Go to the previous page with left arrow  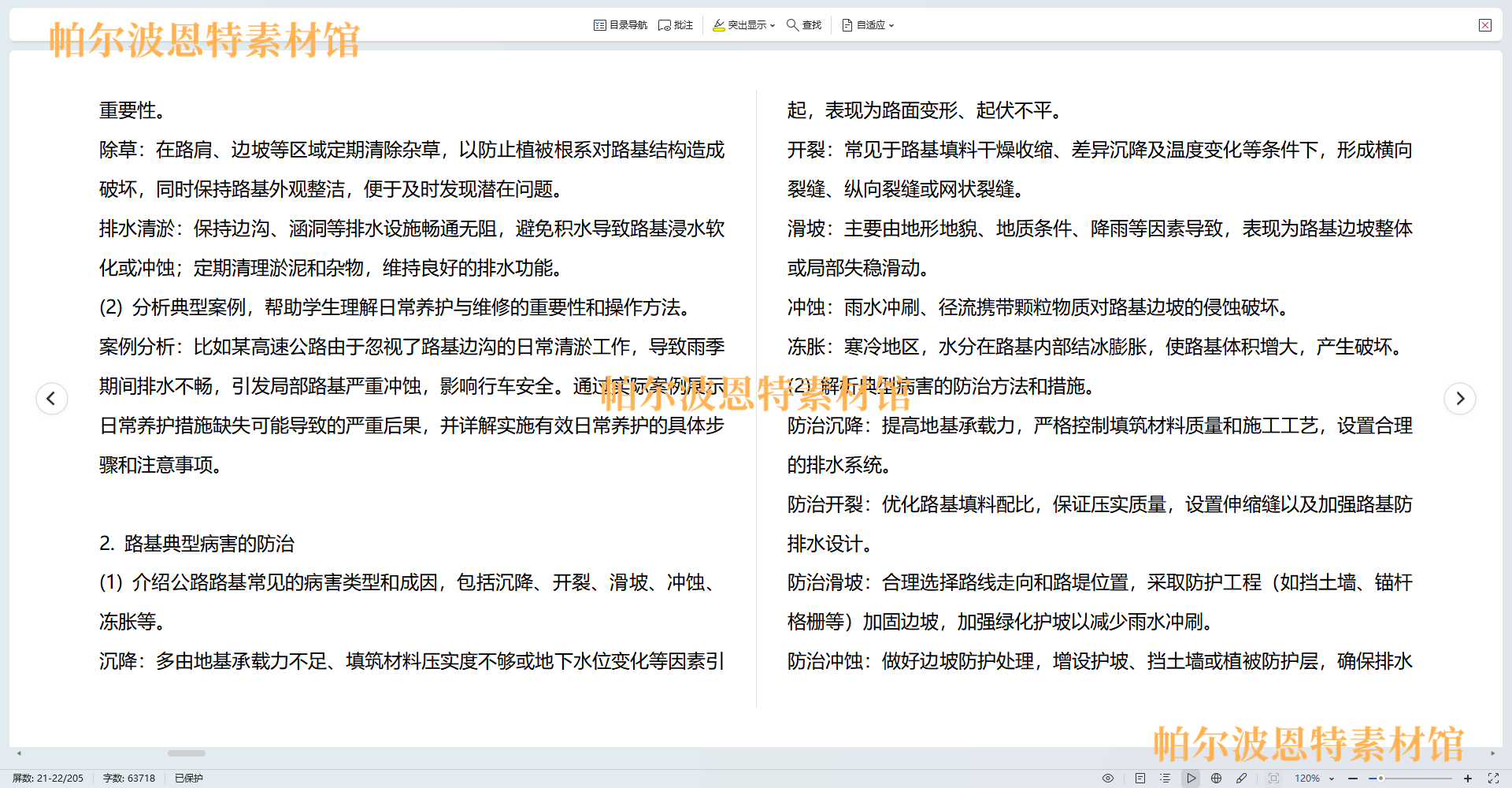51,398
